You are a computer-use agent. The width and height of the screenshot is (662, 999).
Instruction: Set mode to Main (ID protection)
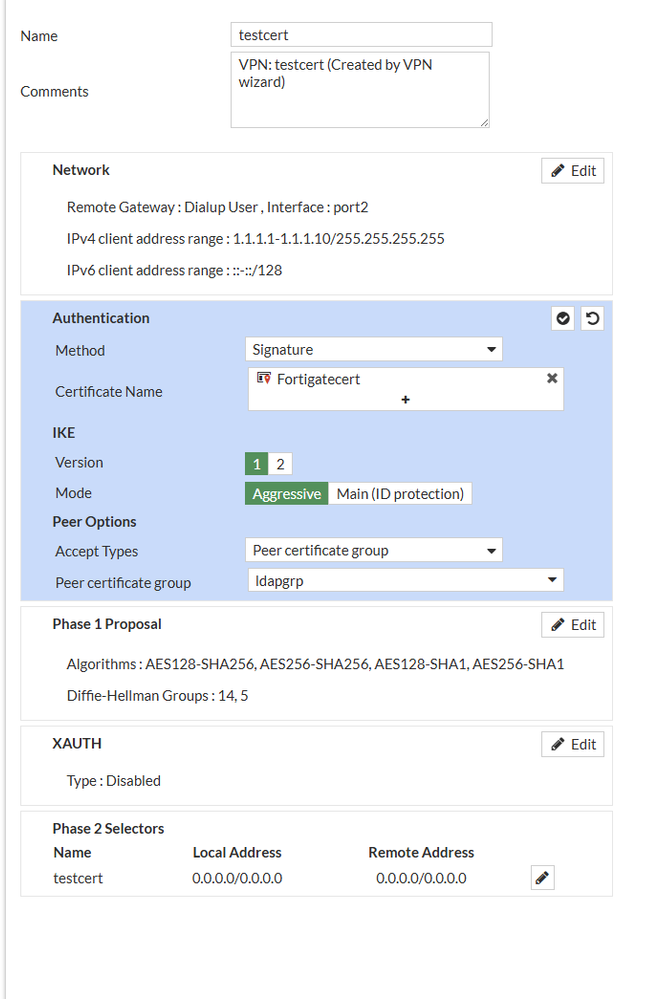400,494
